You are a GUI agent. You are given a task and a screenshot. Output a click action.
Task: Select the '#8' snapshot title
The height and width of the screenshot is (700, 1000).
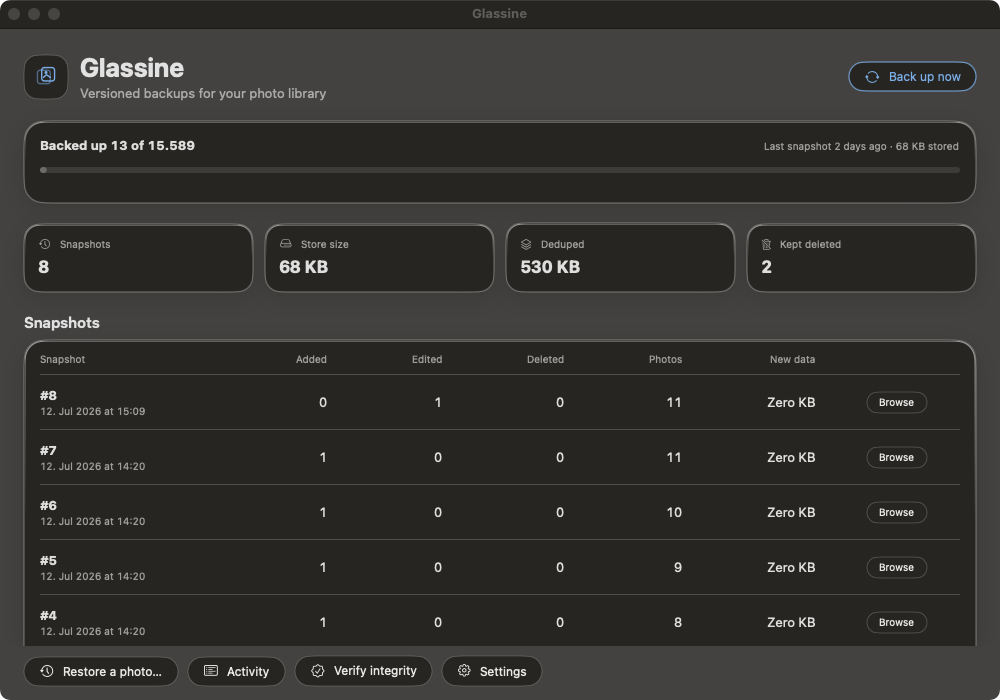(x=48, y=395)
